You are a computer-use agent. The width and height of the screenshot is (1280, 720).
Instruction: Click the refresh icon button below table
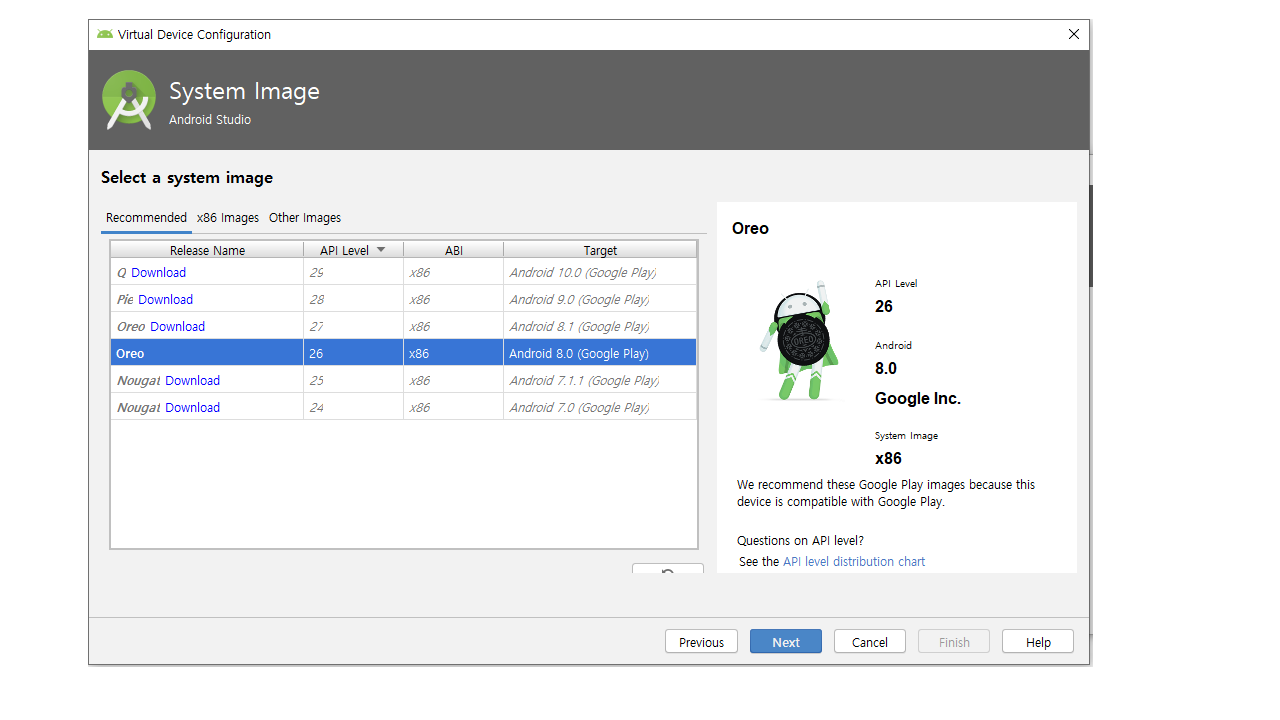pos(667,570)
